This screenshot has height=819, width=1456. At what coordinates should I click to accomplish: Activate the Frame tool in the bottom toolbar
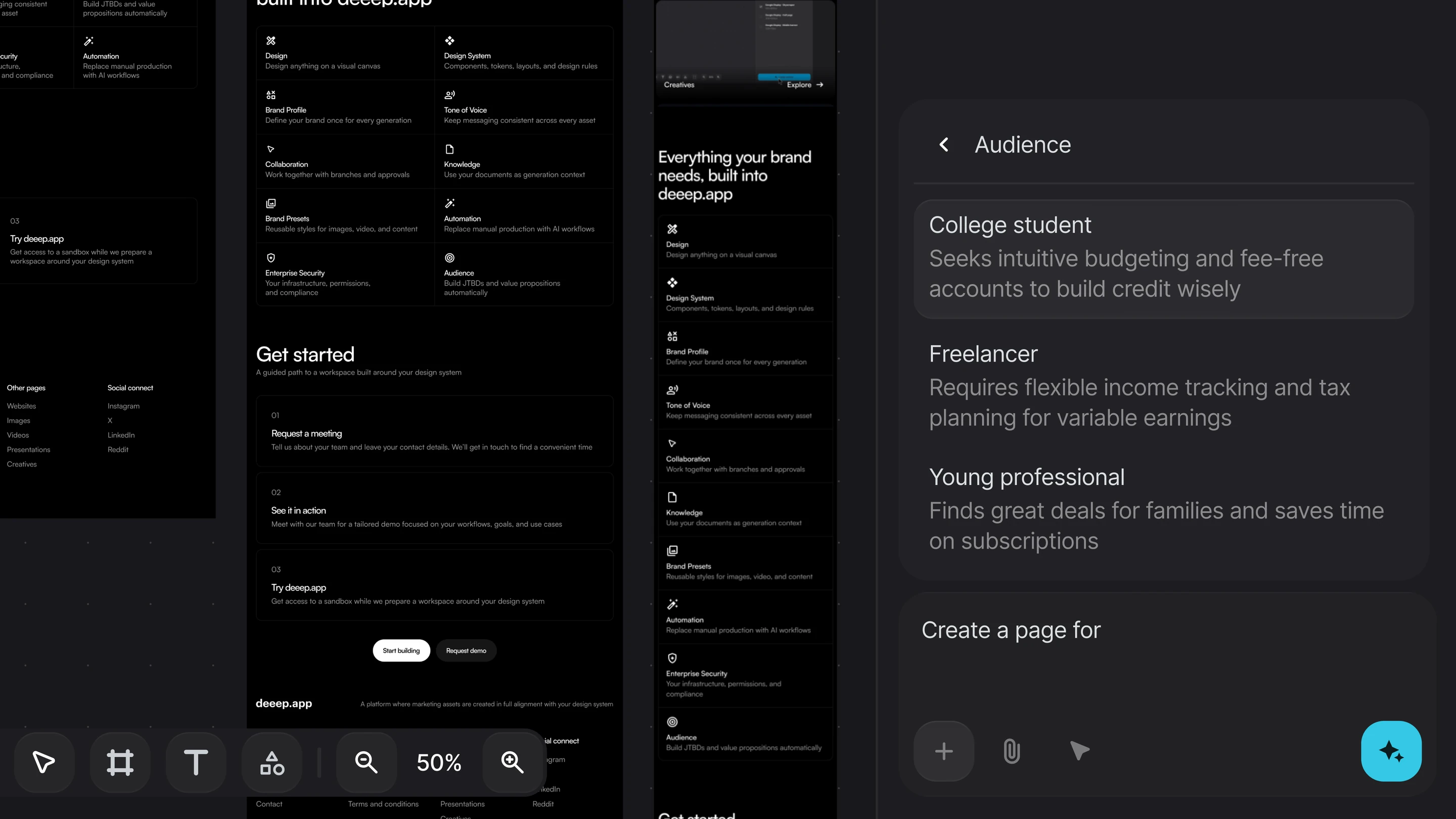click(x=120, y=762)
